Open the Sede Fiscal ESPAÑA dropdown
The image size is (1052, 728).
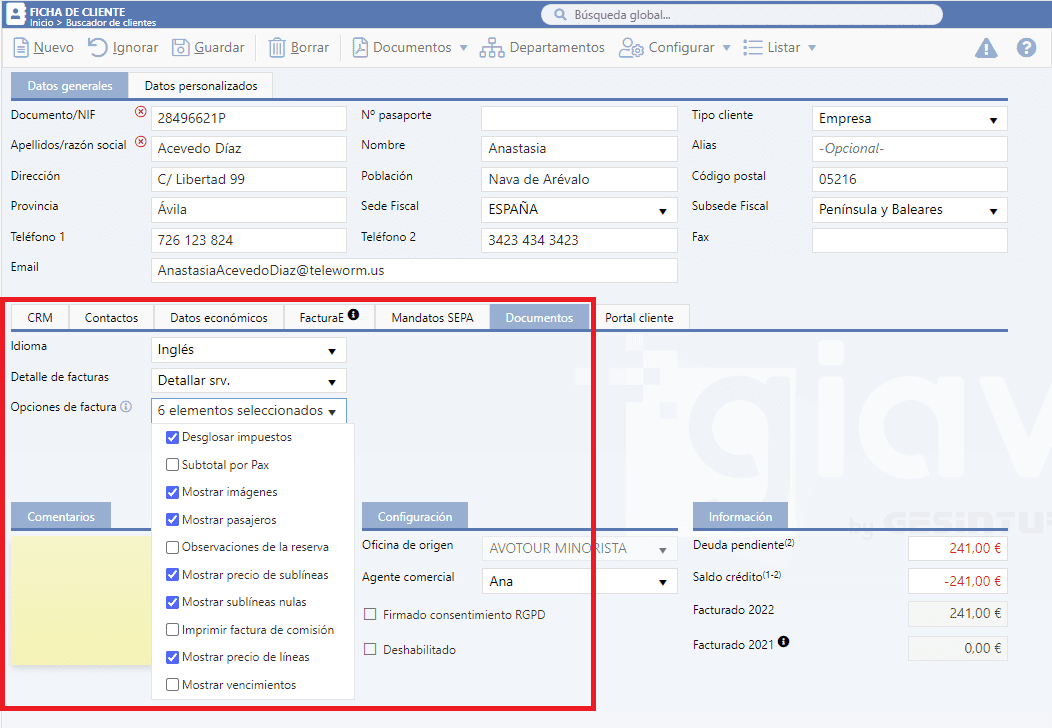tap(579, 210)
